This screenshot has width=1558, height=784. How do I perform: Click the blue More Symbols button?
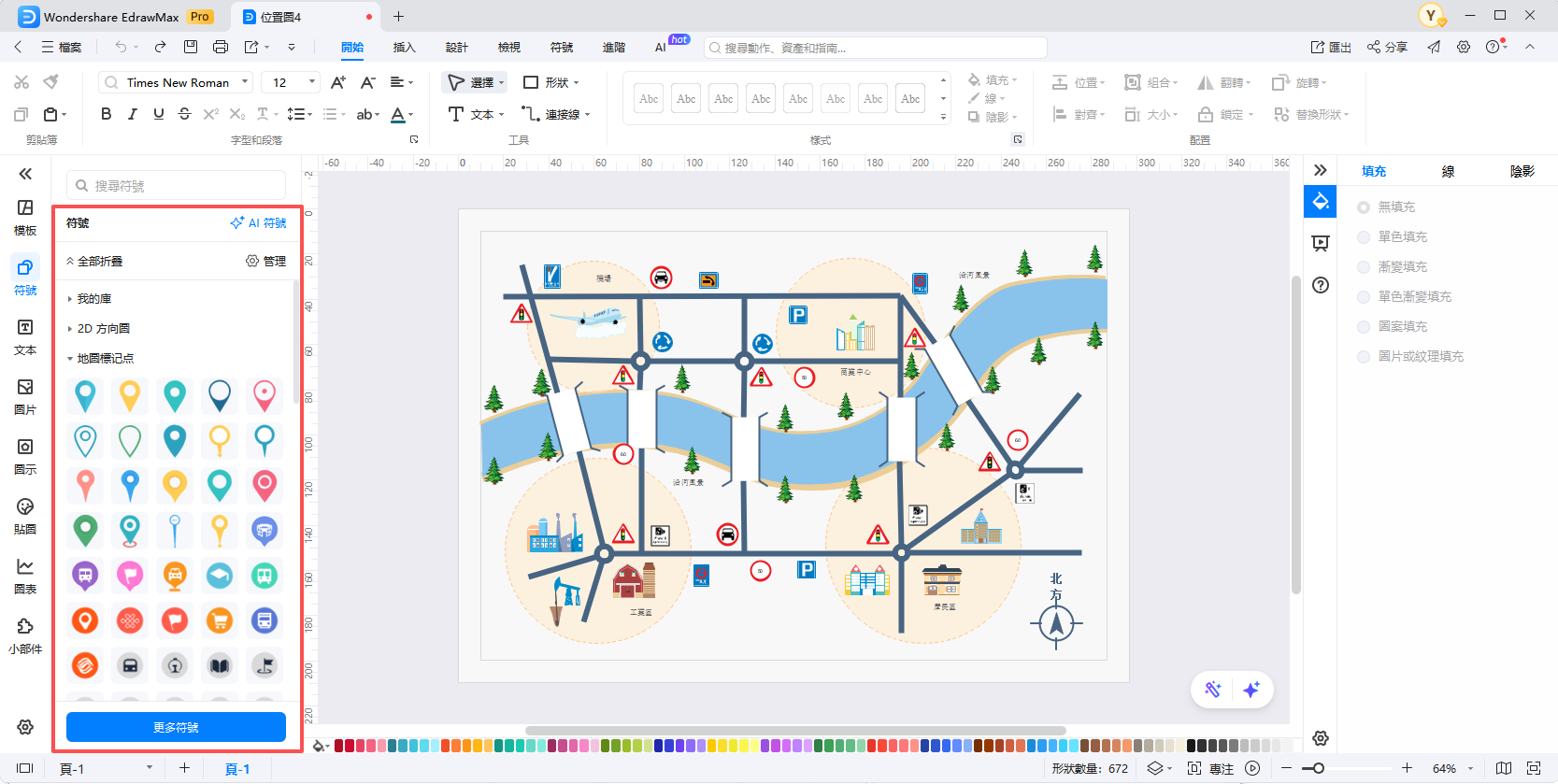coord(176,727)
